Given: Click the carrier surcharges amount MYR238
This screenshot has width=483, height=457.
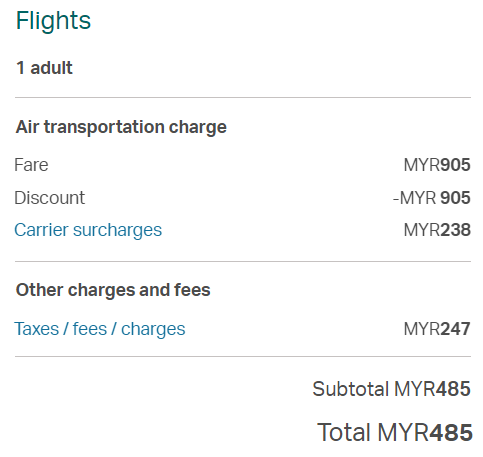Looking at the screenshot, I should click(437, 230).
